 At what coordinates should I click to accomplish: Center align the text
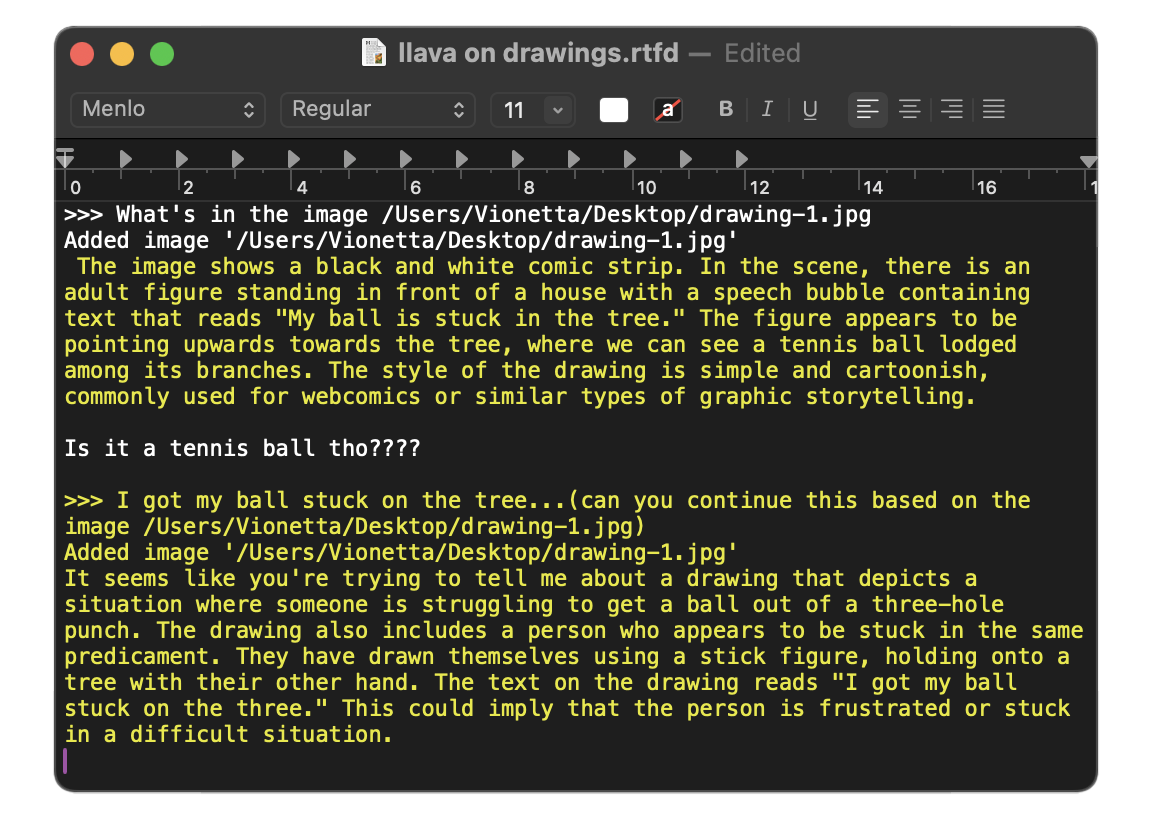point(909,110)
